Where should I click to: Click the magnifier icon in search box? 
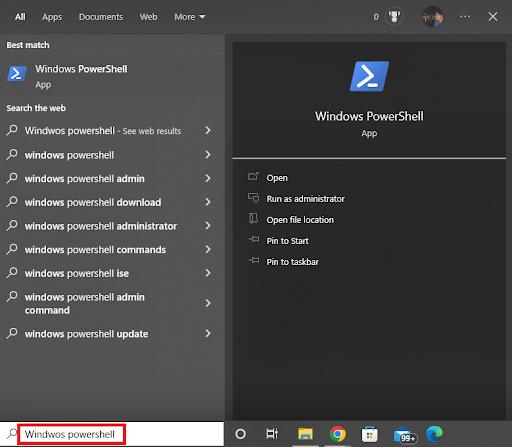[12, 434]
